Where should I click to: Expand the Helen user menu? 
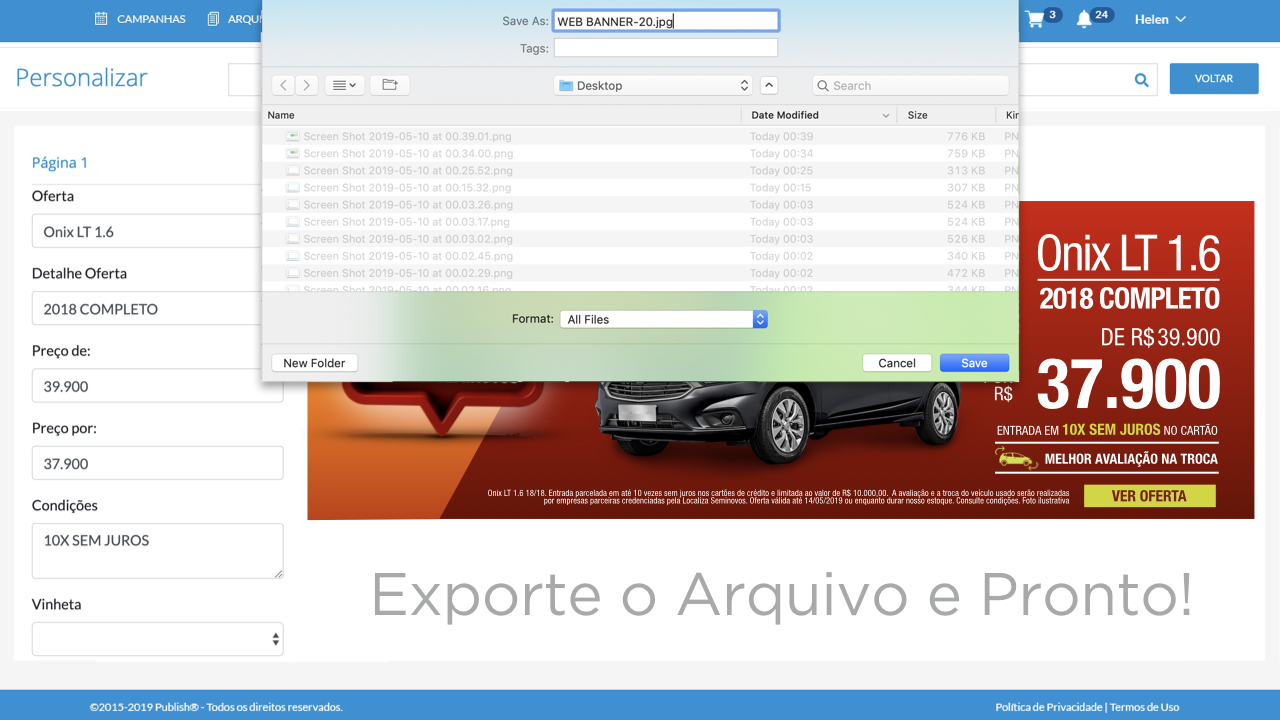[1160, 19]
